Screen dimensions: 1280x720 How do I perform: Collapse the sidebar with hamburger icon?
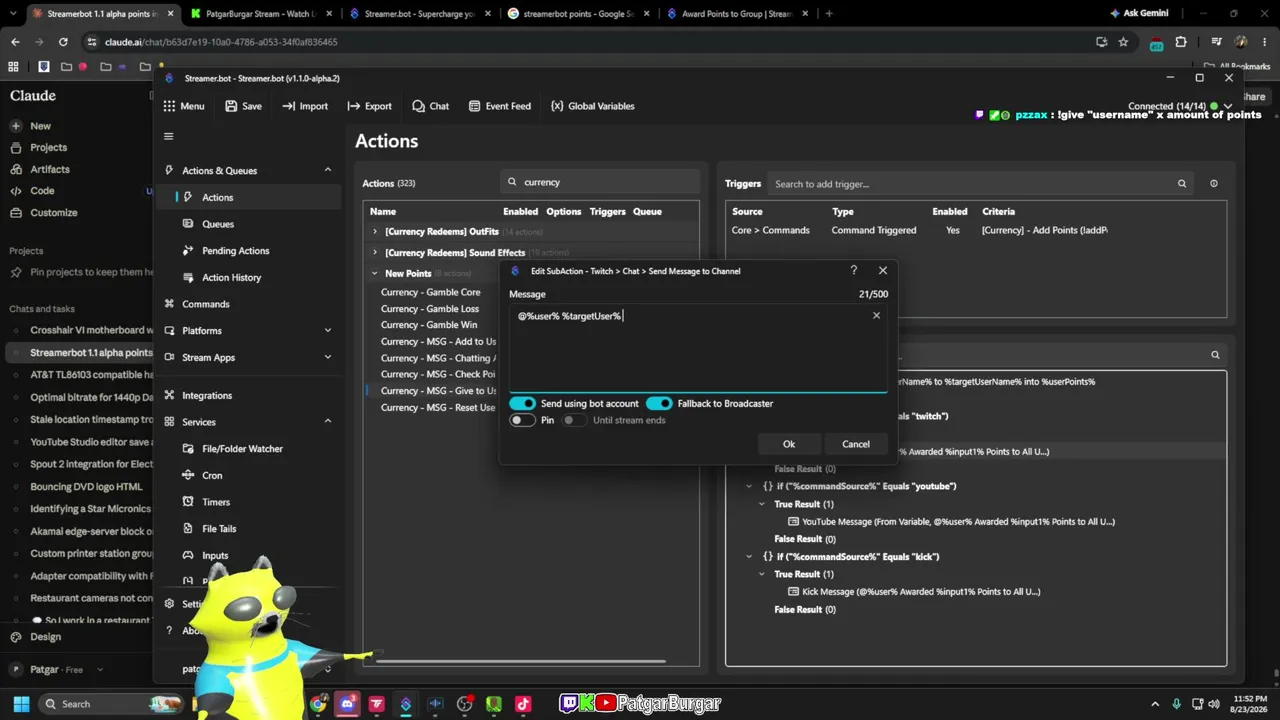[x=168, y=136]
